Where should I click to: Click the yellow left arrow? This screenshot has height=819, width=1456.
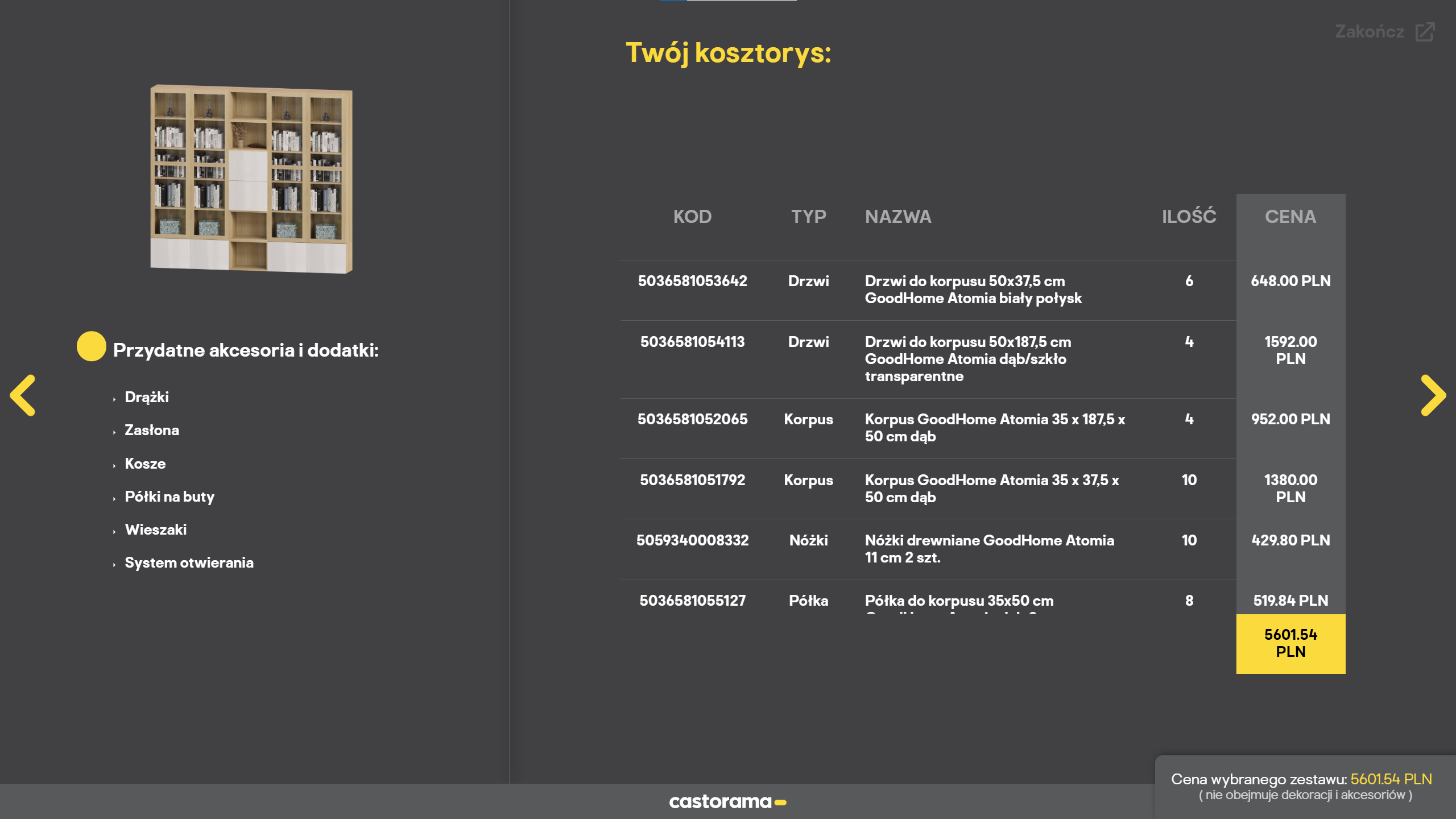click(x=23, y=395)
